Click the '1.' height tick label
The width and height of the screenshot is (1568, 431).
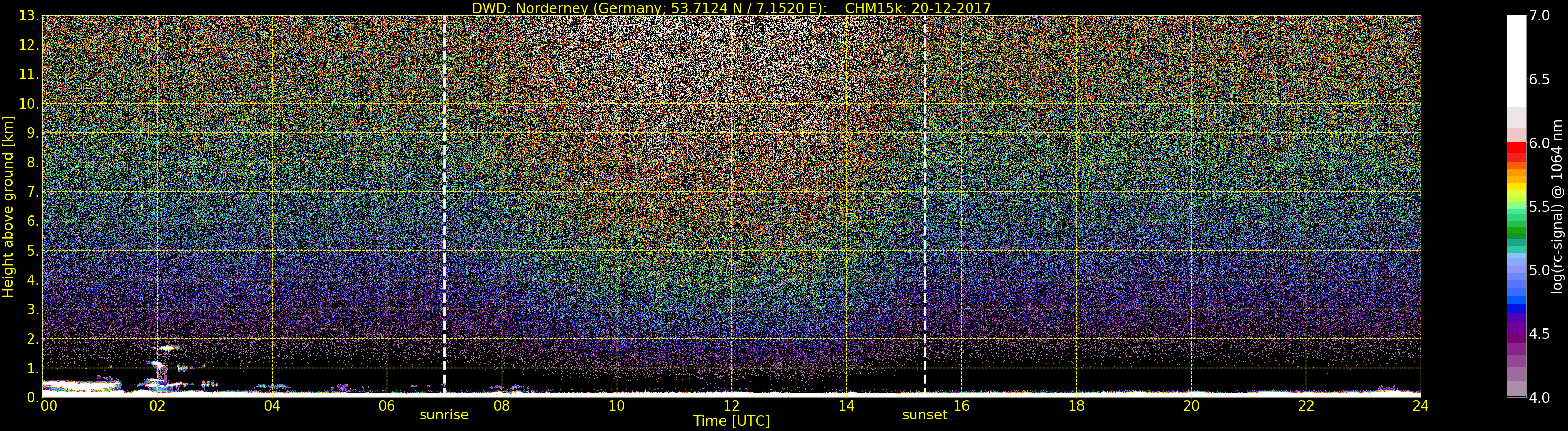pos(33,368)
